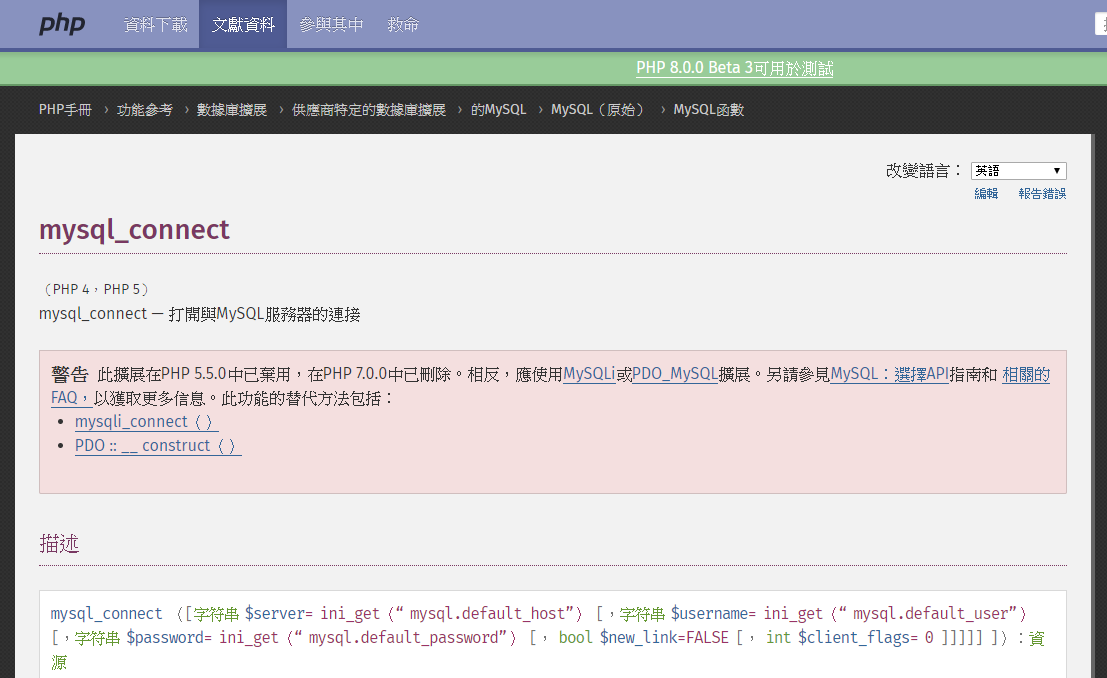
Task: Go to 功能參考 breadcrumb
Action: pyautogui.click(x=145, y=109)
